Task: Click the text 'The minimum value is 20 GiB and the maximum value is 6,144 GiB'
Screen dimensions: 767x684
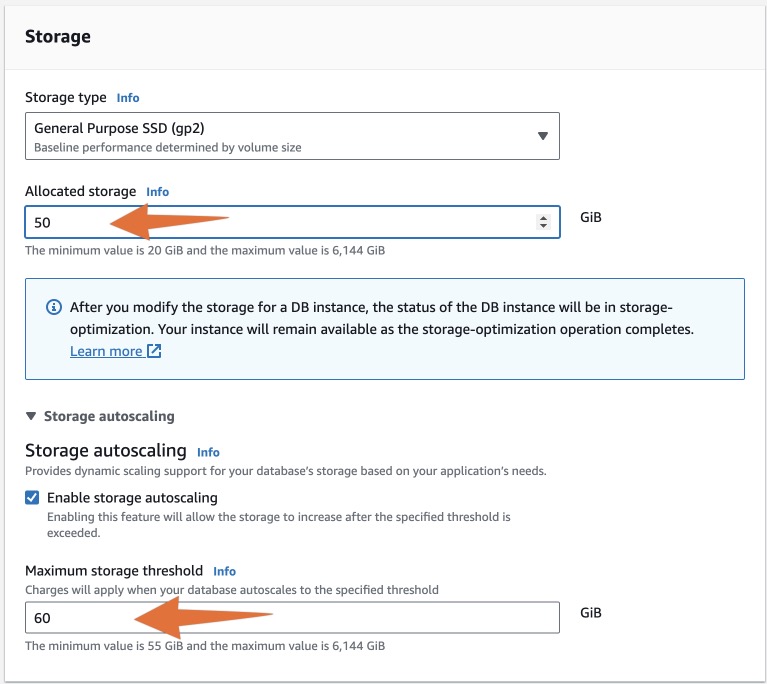Action: click(x=205, y=251)
